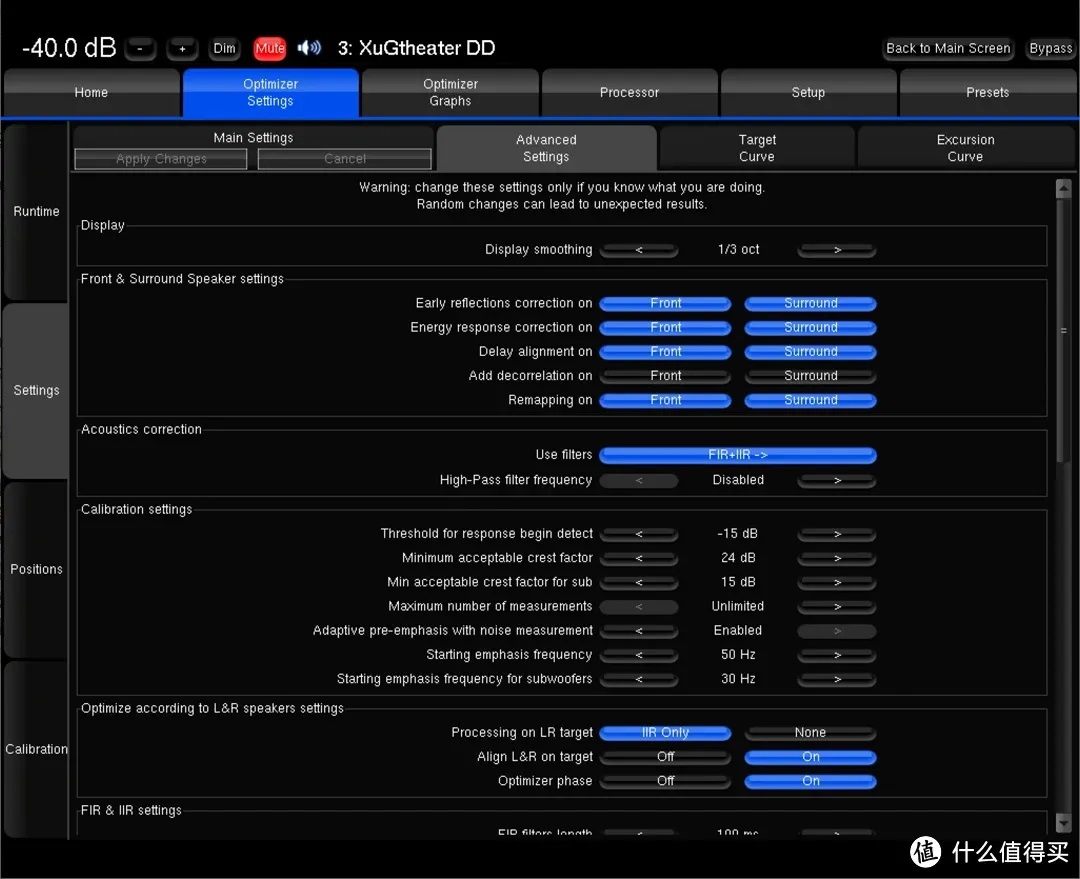1080x879 pixels.
Task: Select the Settings side tab
Action: [x=36, y=391]
